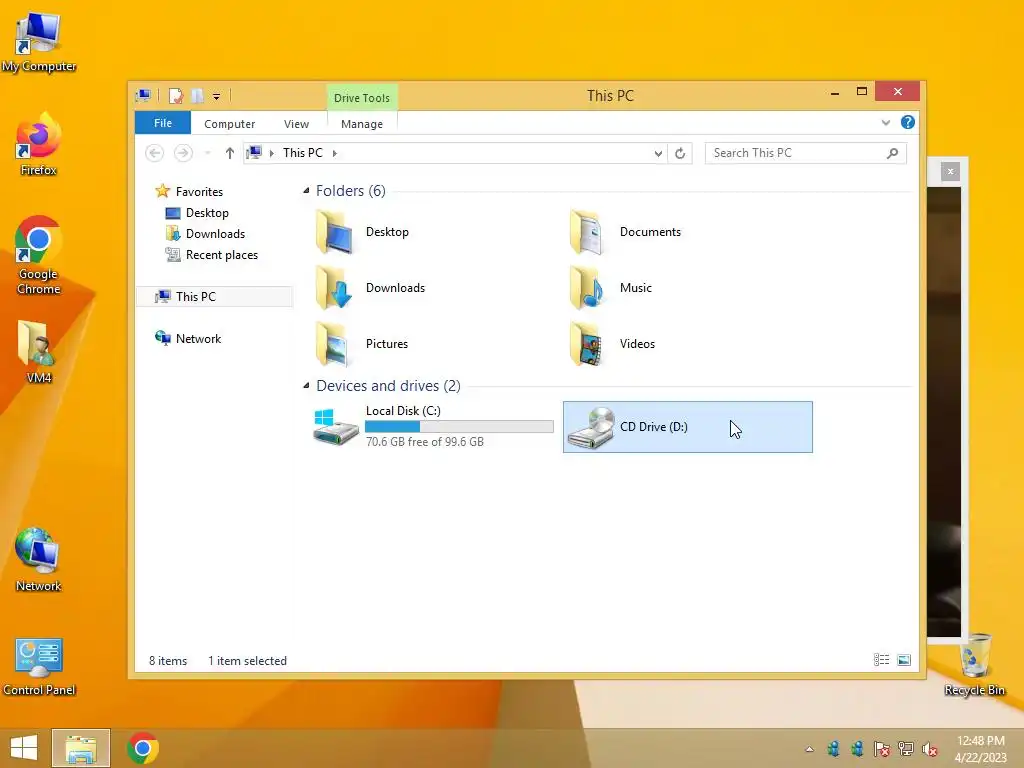Select This PC in navigation pane

pyautogui.click(x=216, y=296)
